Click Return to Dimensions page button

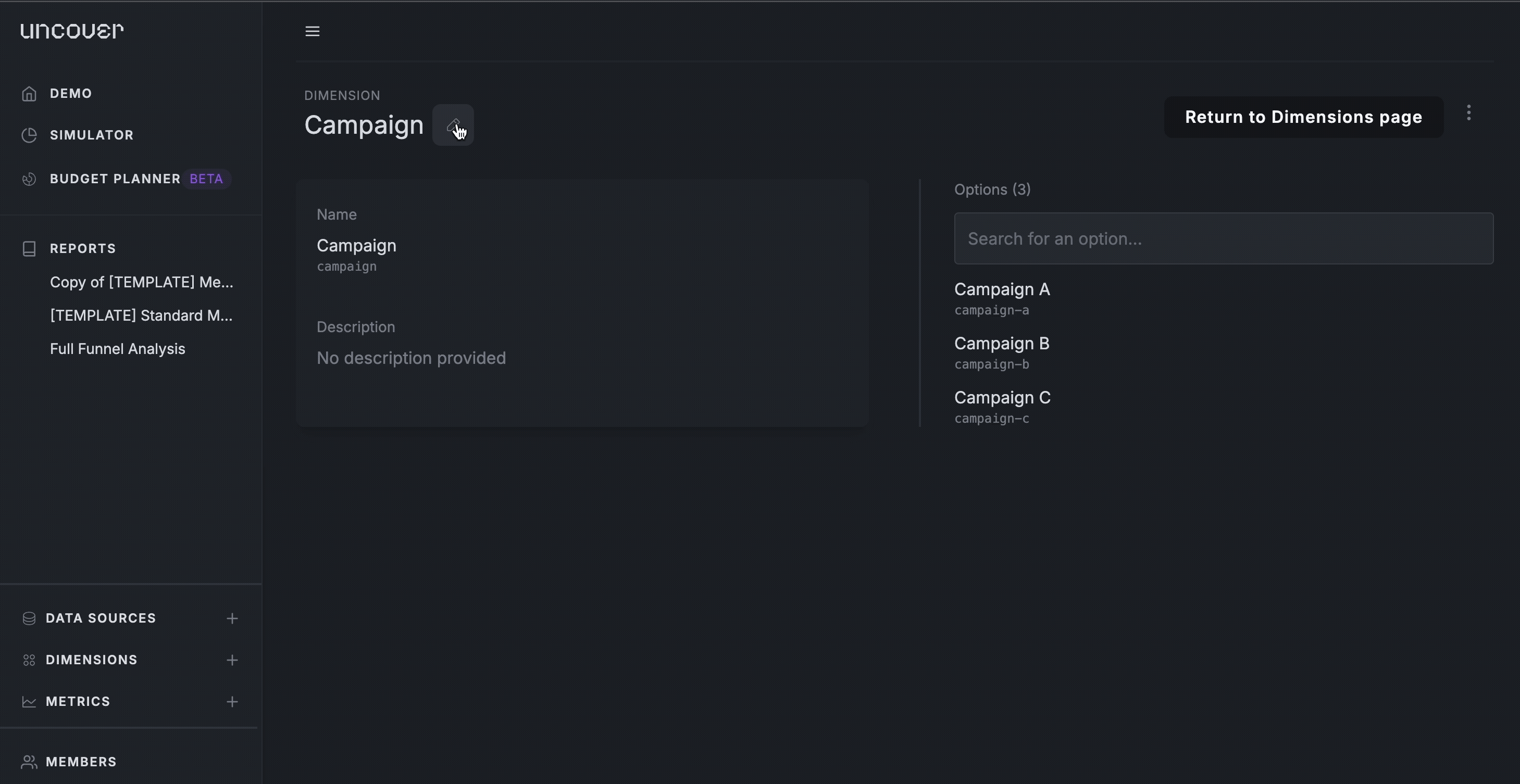point(1303,117)
